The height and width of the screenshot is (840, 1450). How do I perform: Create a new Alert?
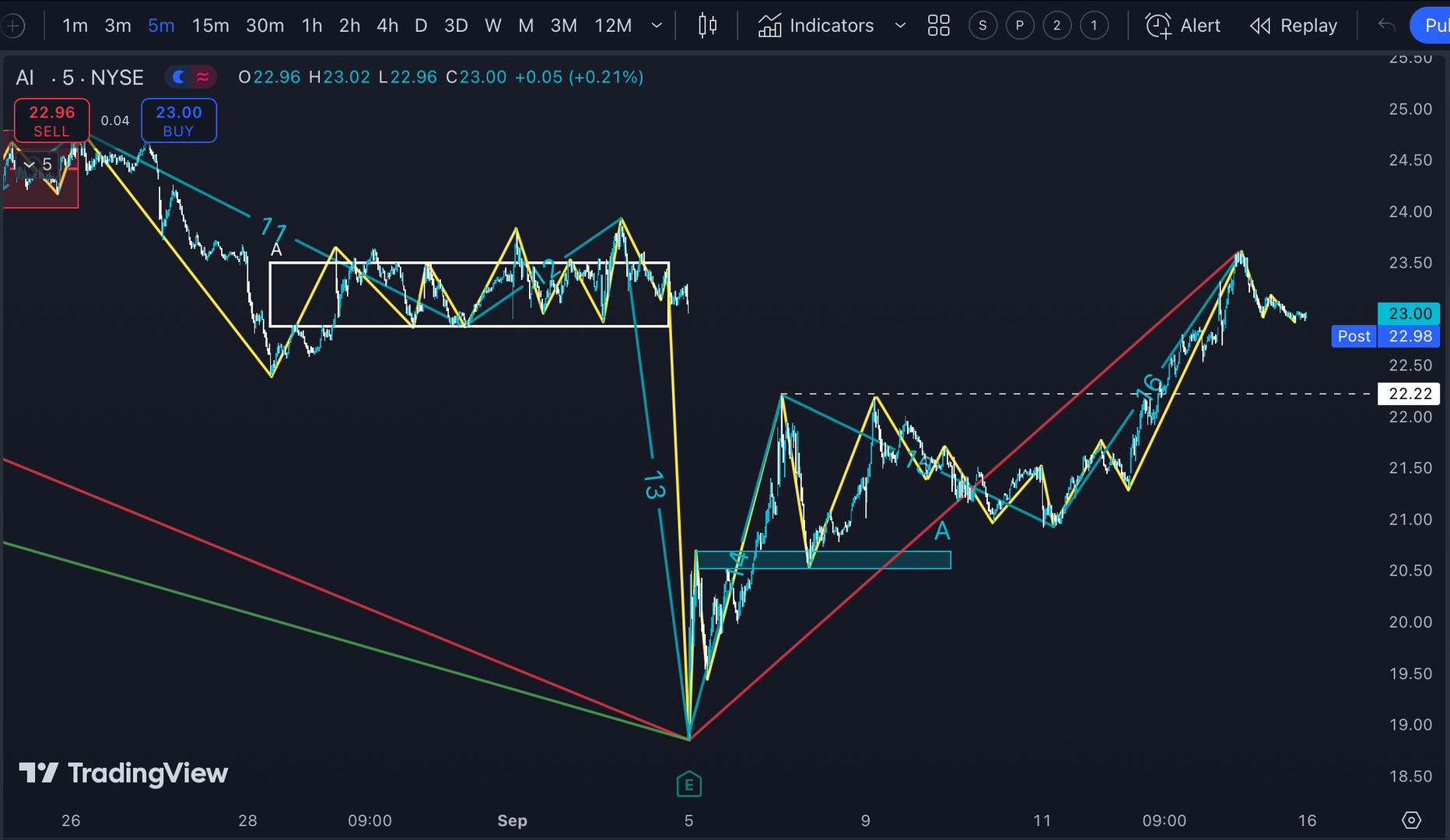tap(1183, 26)
